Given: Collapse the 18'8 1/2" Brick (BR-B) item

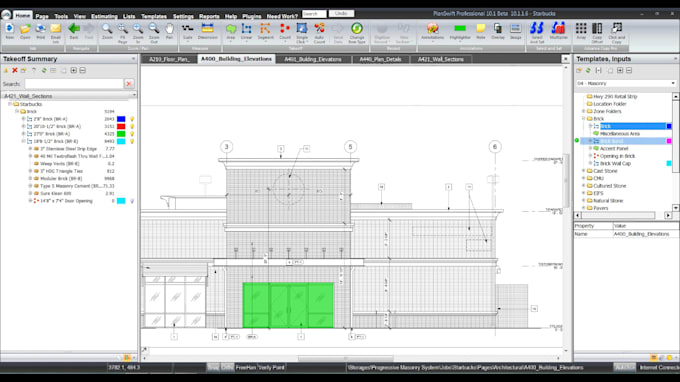Looking at the screenshot, I should 23,141.
